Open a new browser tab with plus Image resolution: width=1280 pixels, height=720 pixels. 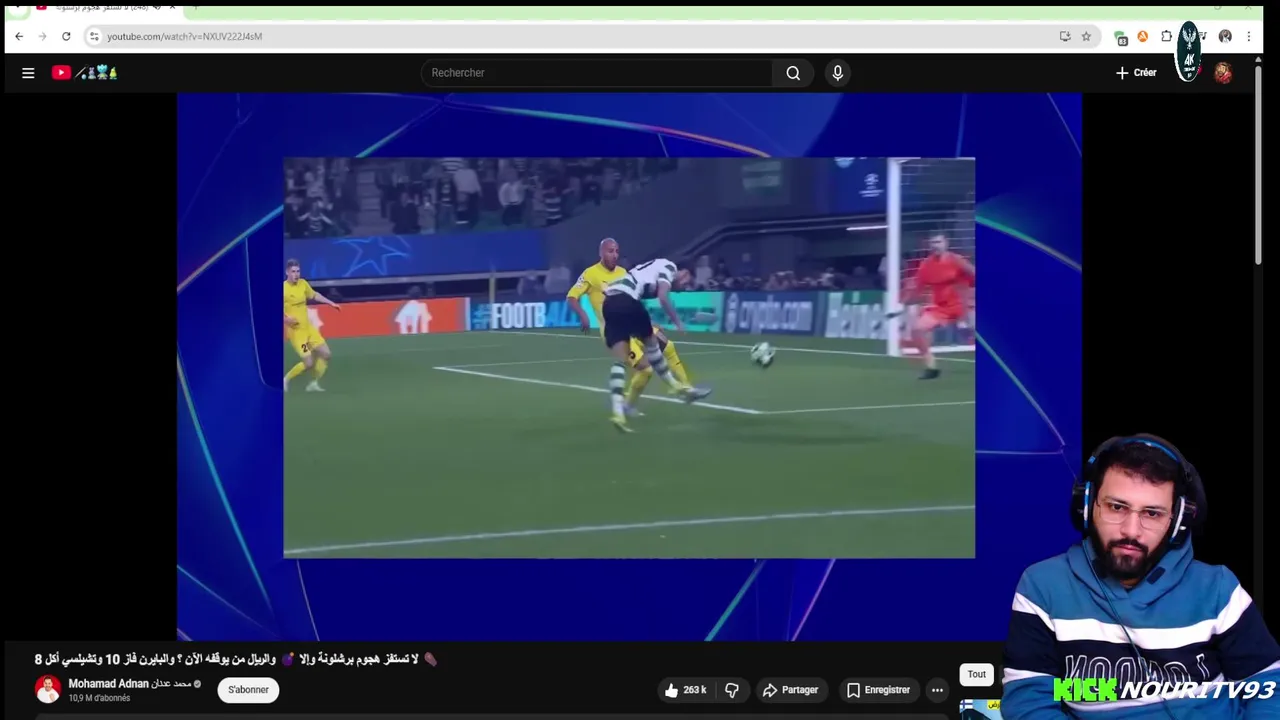click(196, 7)
